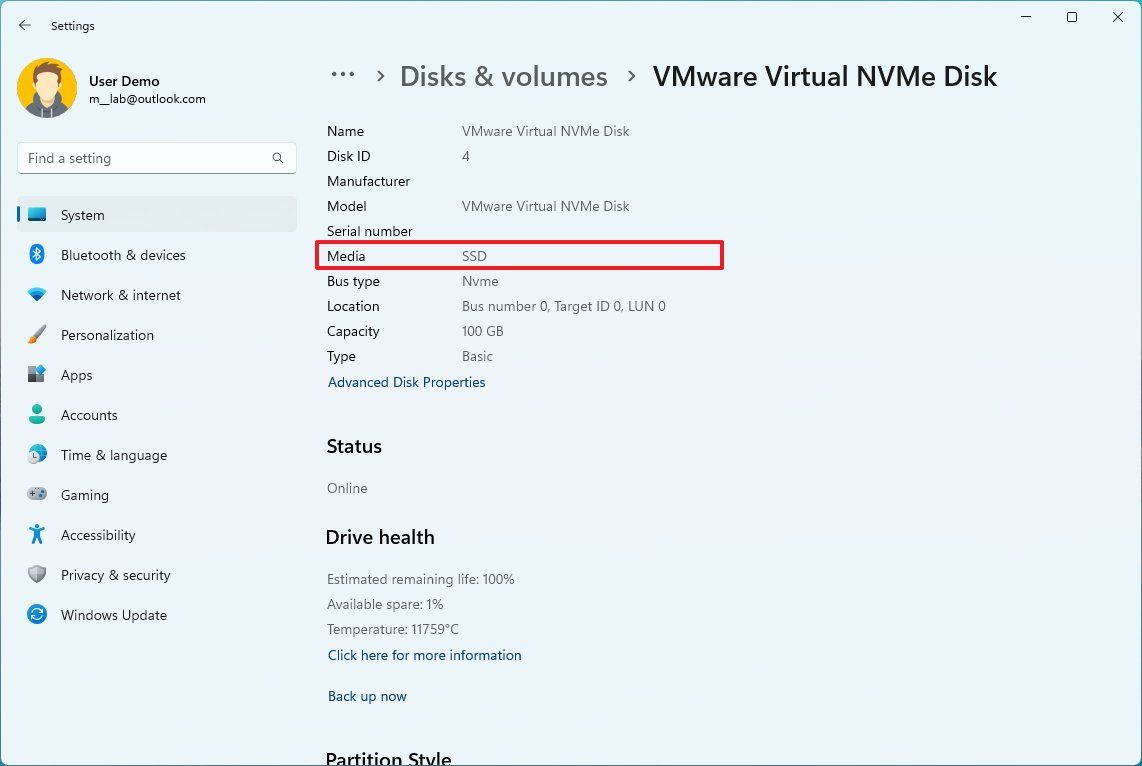This screenshot has width=1142, height=766.
Task: Click the 'Click here for more information' link
Action: coord(424,655)
